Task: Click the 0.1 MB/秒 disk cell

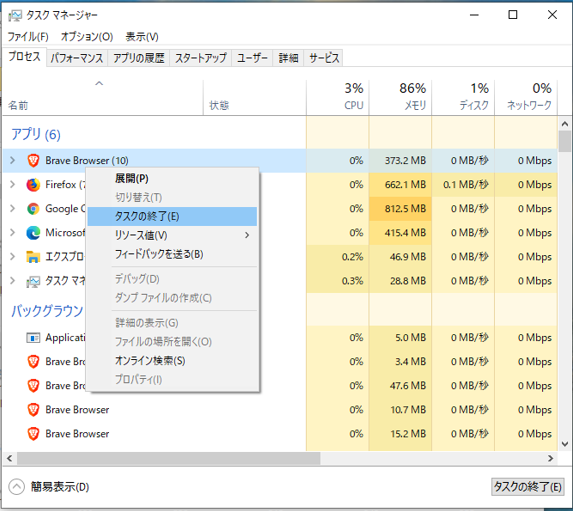Action: pyautogui.click(x=463, y=185)
